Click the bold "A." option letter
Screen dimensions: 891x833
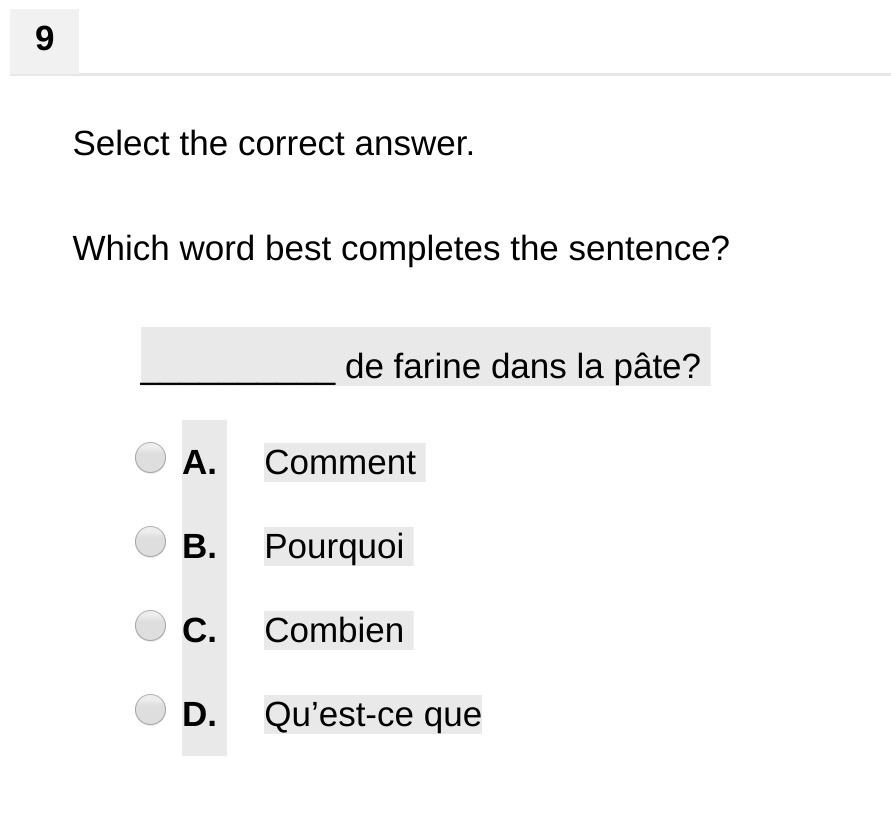point(199,463)
